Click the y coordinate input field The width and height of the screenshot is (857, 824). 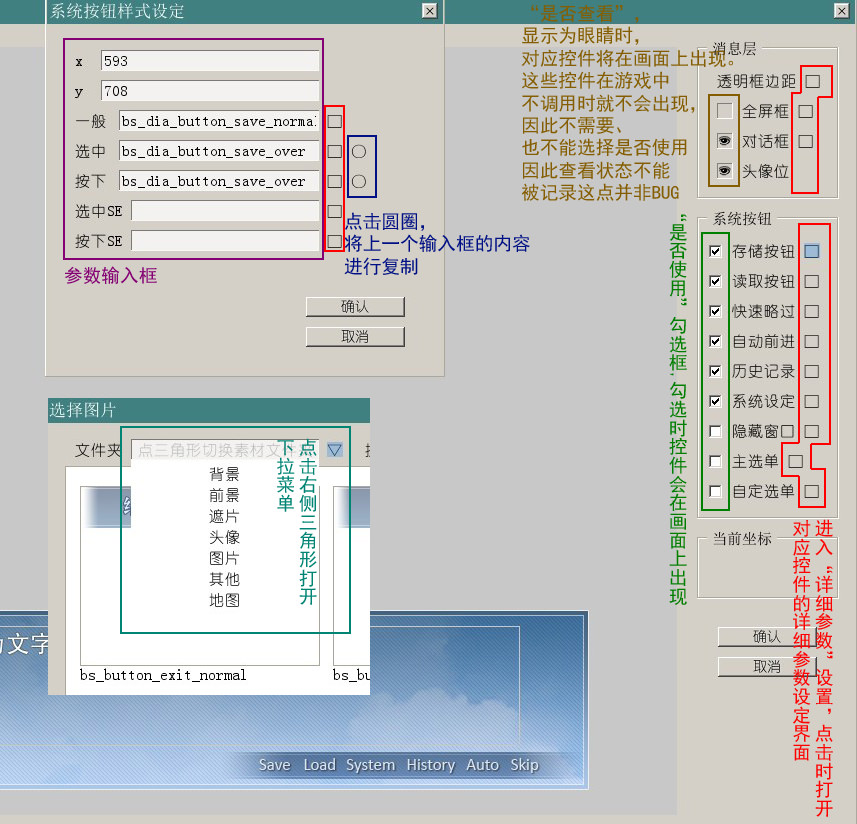tap(210, 91)
